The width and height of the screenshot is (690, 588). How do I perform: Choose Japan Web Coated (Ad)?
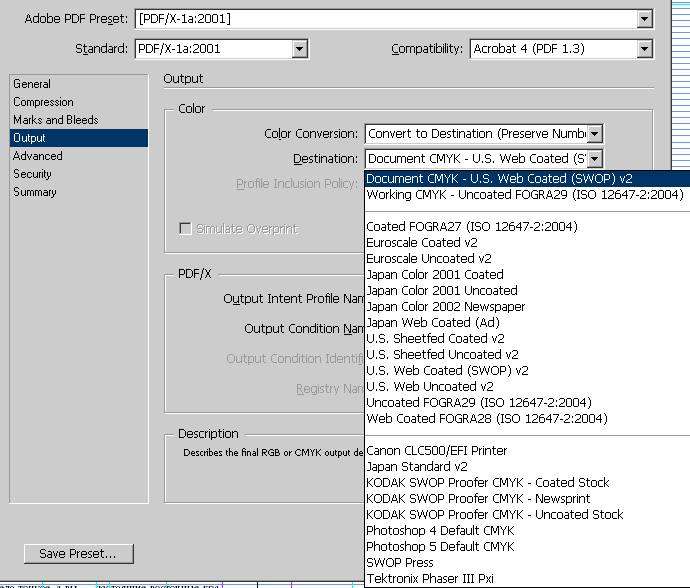[527, 323]
